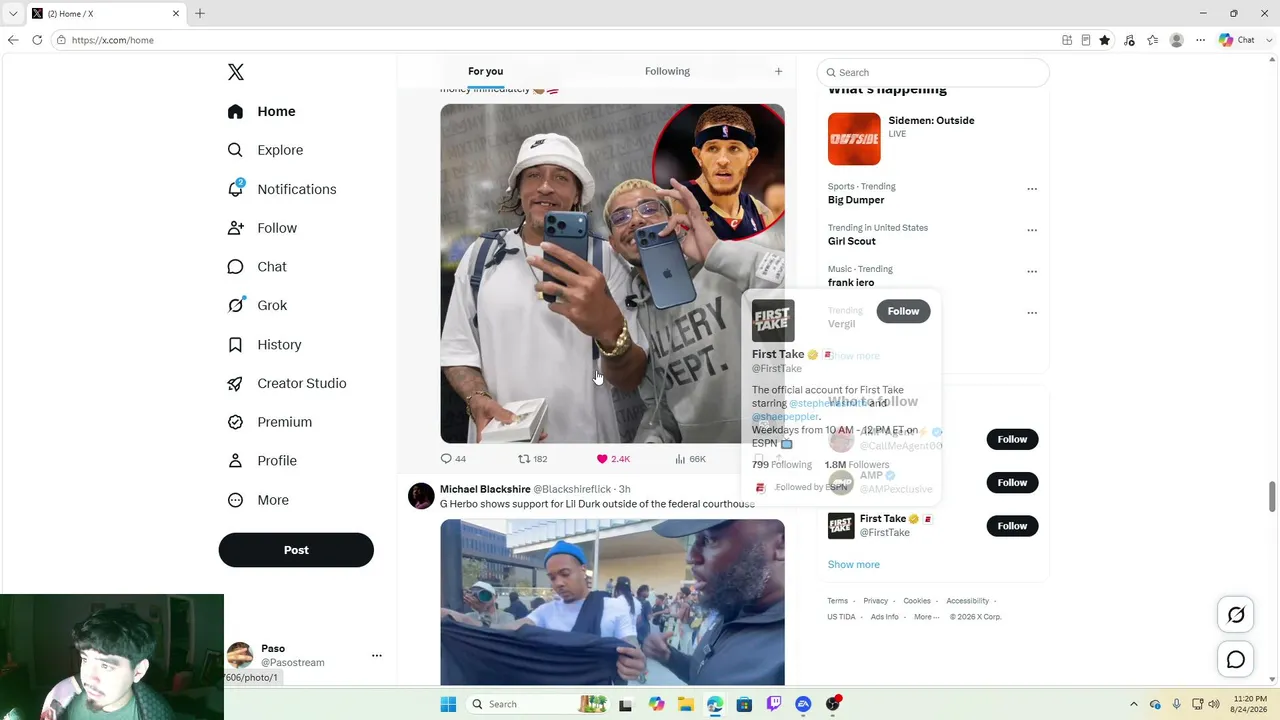The height and width of the screenshot is (720, 1280).
Task: Open History in the left sidebar
Action: [x=264, y=345]
